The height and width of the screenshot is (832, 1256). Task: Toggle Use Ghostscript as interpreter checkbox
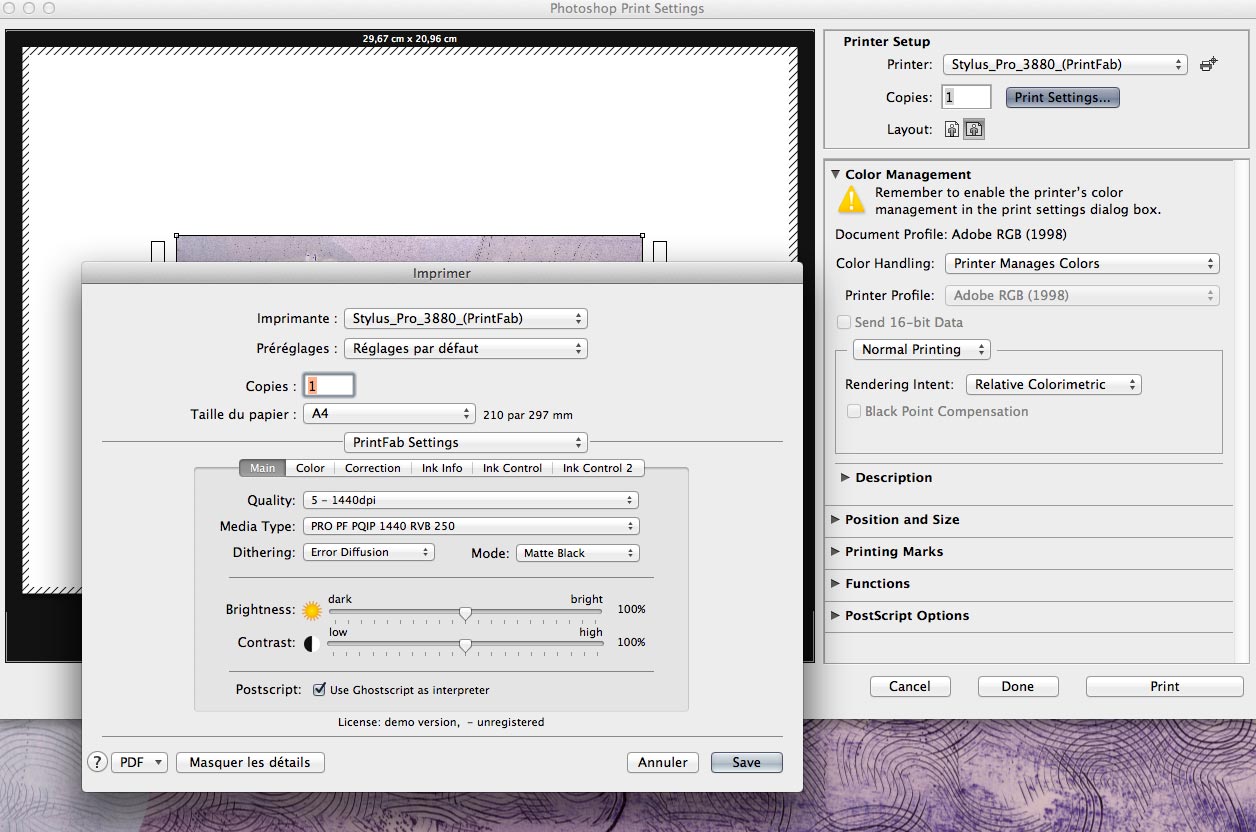(320, 690)
